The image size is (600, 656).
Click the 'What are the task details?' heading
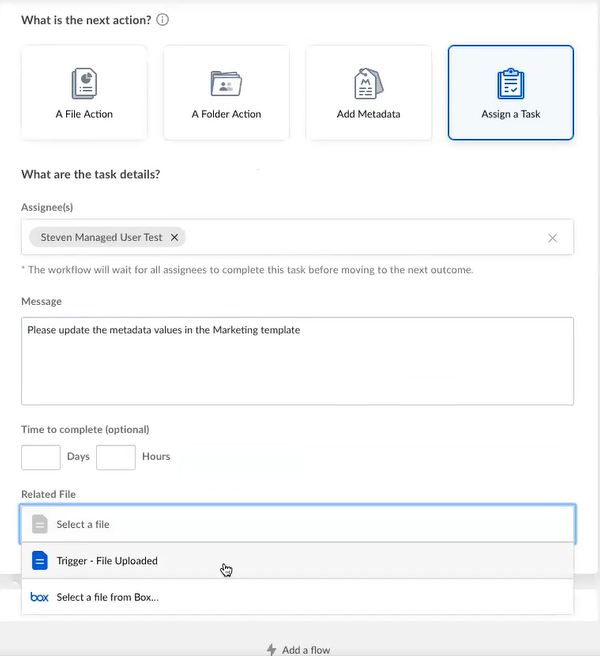pyautogui.click(x=91, y=174)
